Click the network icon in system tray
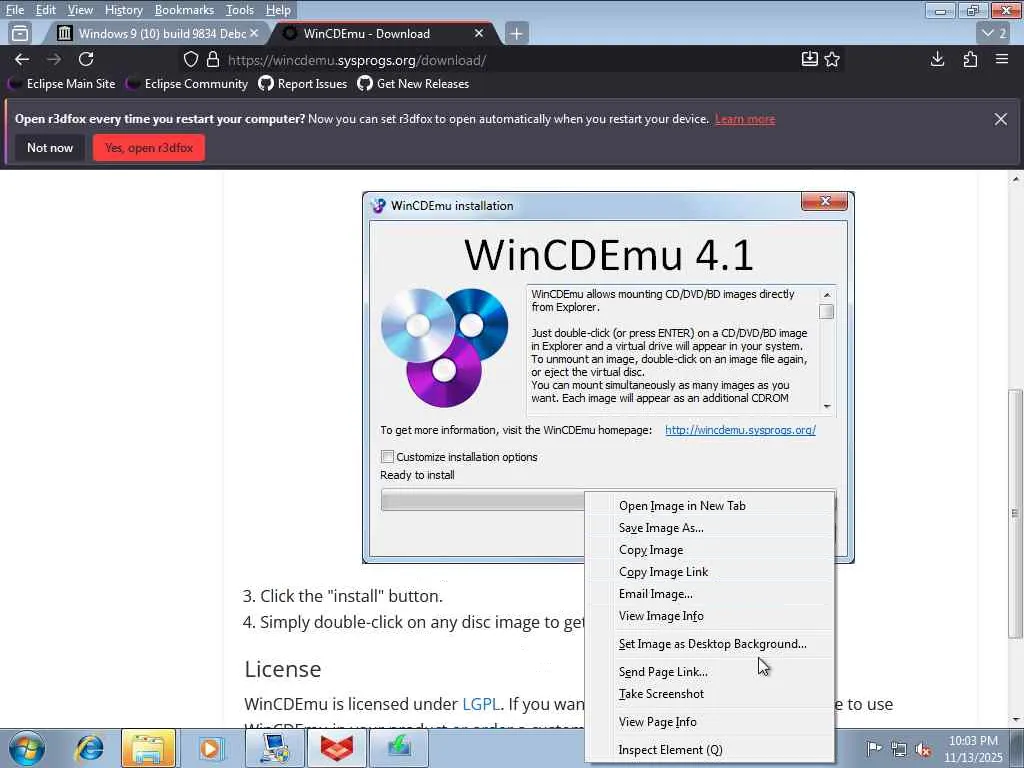This screenshot has height=768, width=1024. [x=899, y=749]
